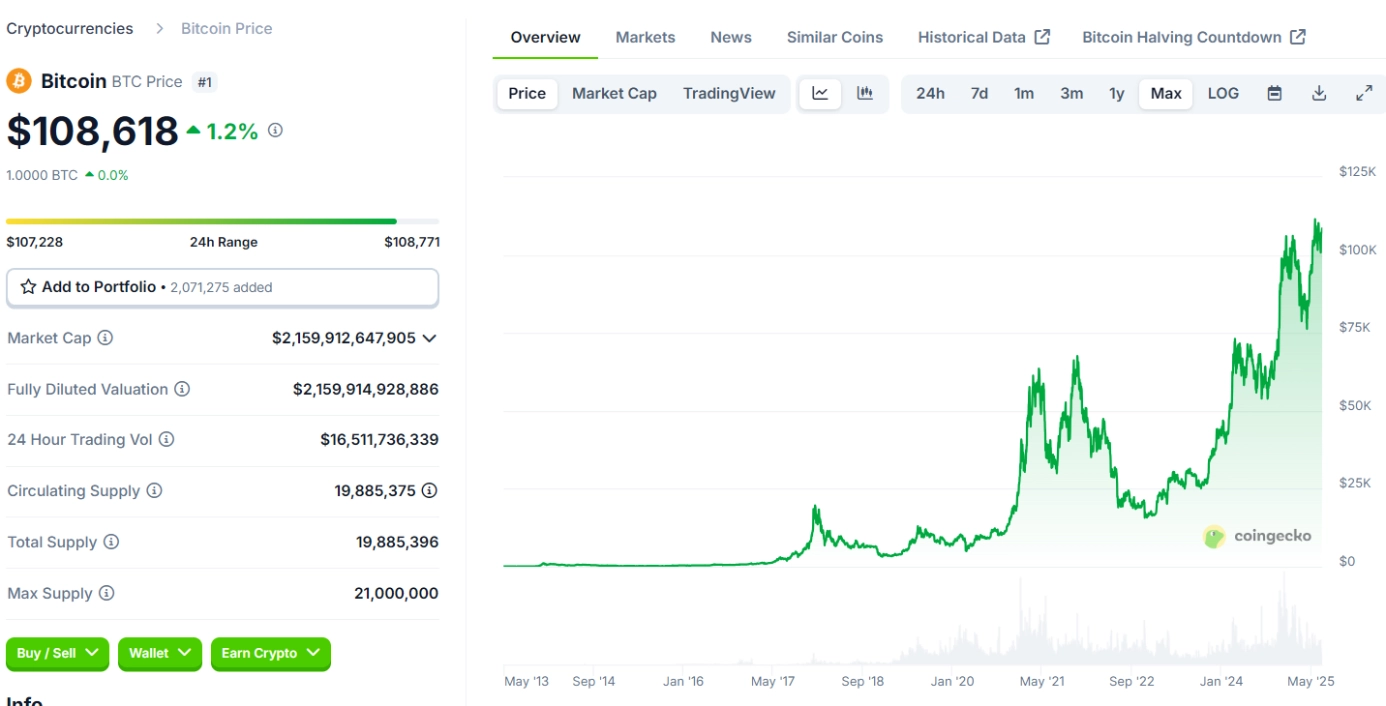Click the Market Cap info icon
Screen dimensions: 1386x706
tap(105, 338)
